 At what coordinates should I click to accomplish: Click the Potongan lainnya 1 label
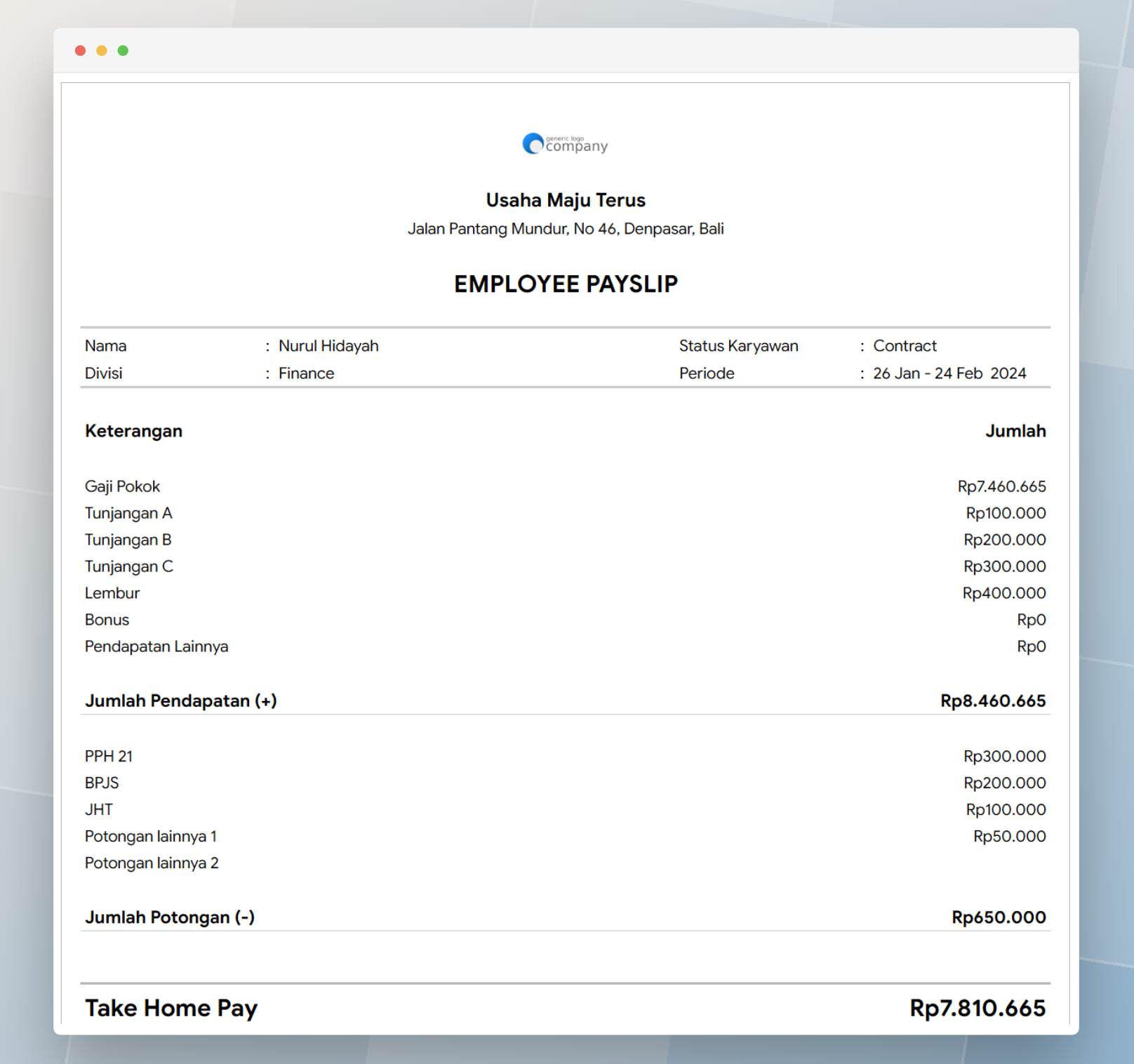tap(151, 837)
